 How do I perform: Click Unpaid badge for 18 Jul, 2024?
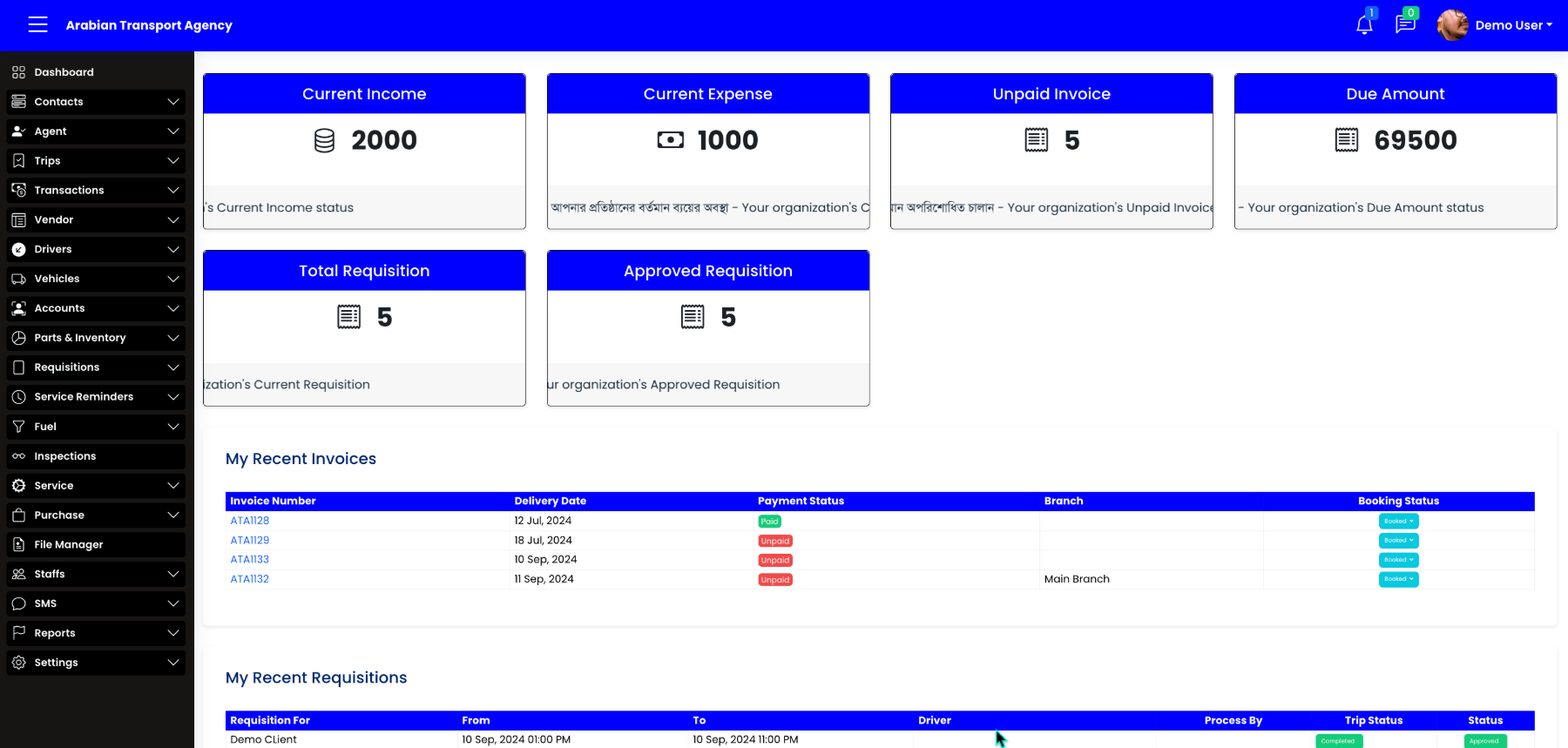[774, 541]
